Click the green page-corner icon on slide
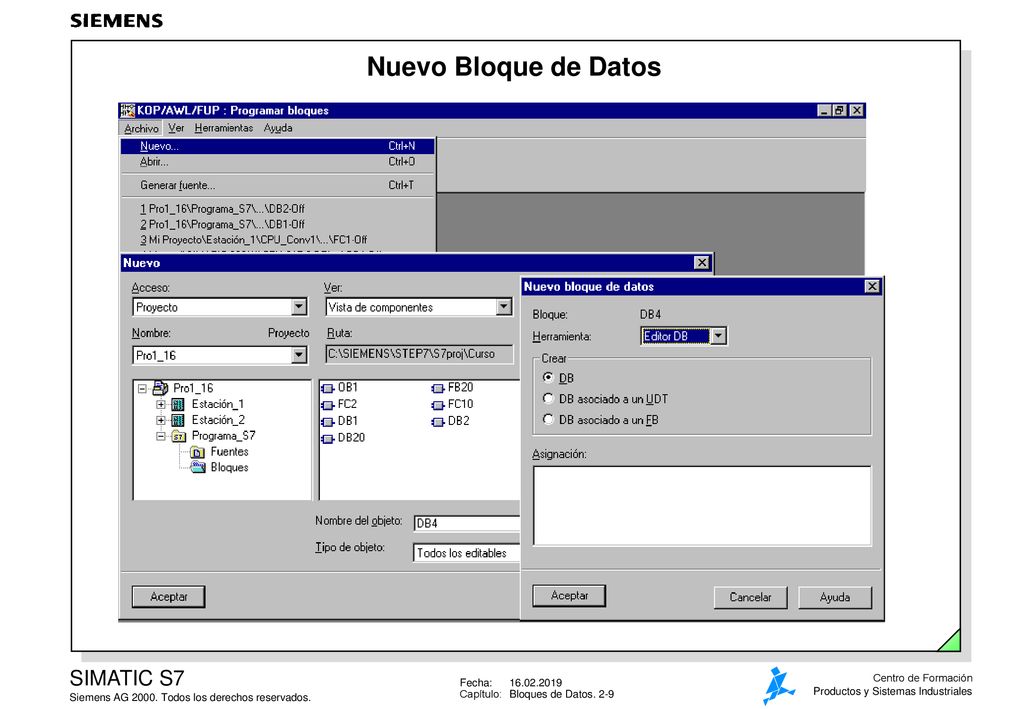Viewport: 1024px width, 709px height. coord(951,642)
